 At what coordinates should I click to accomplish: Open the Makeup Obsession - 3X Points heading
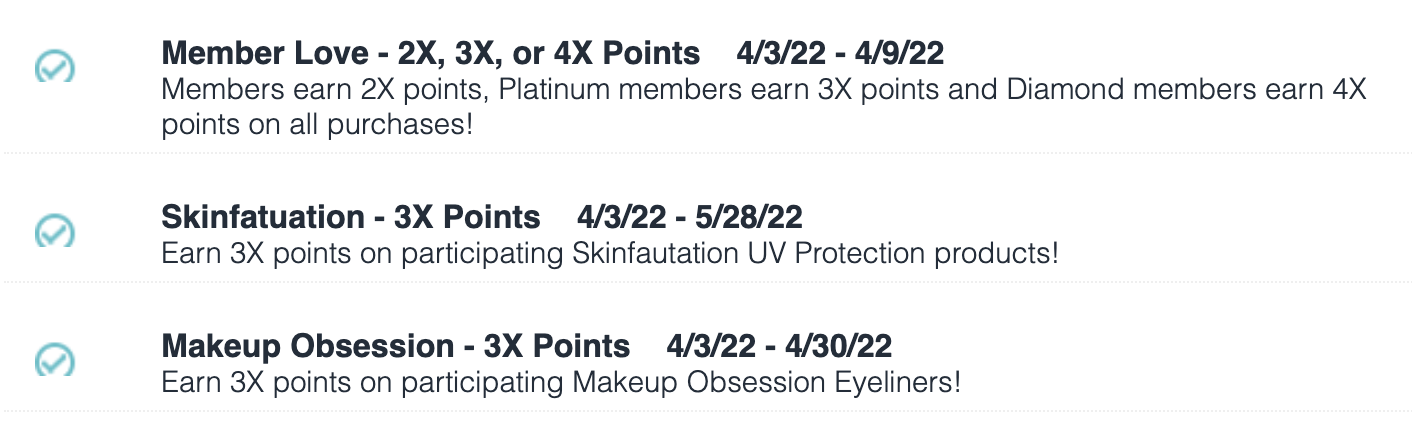(x=396, y=346)
